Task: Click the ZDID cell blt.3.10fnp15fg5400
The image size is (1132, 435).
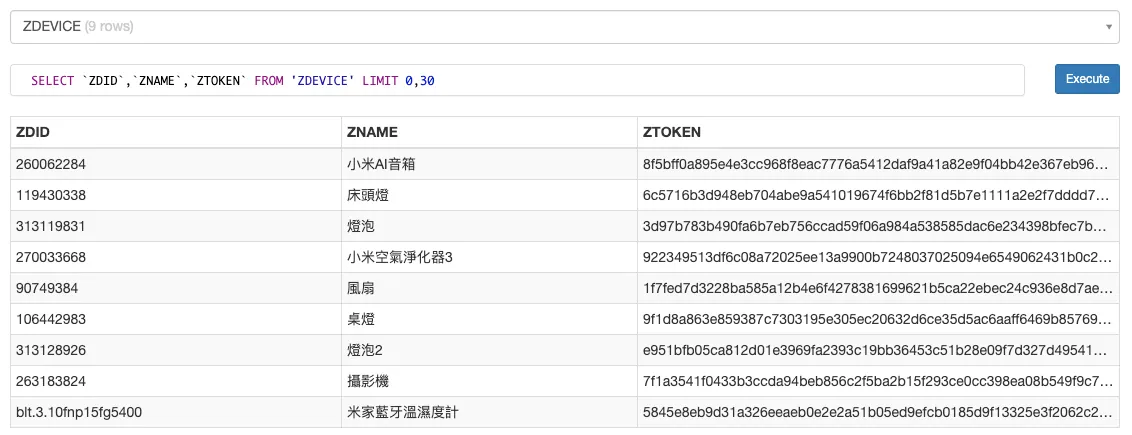Action: 78,412
